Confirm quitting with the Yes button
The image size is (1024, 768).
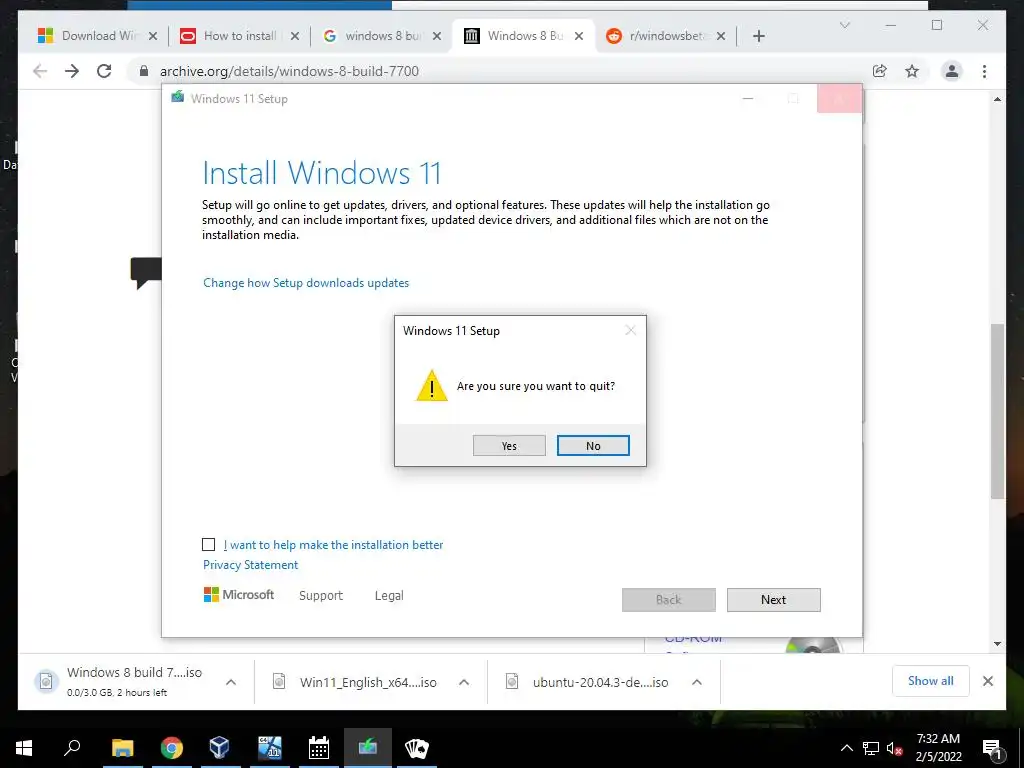(509, 445)
